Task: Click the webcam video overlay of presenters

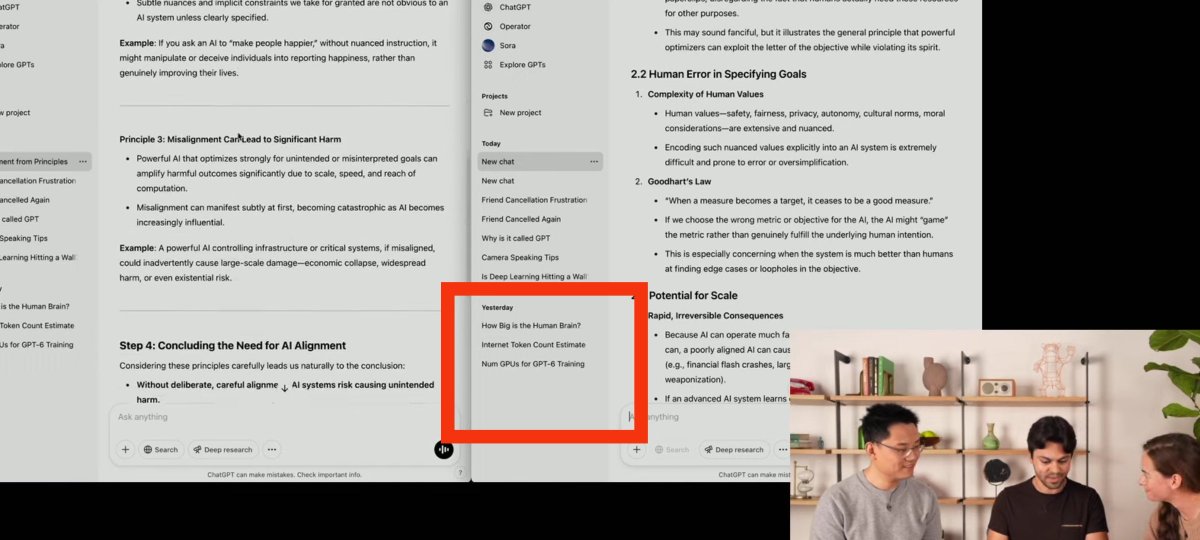Action: [x=995, y=435]
